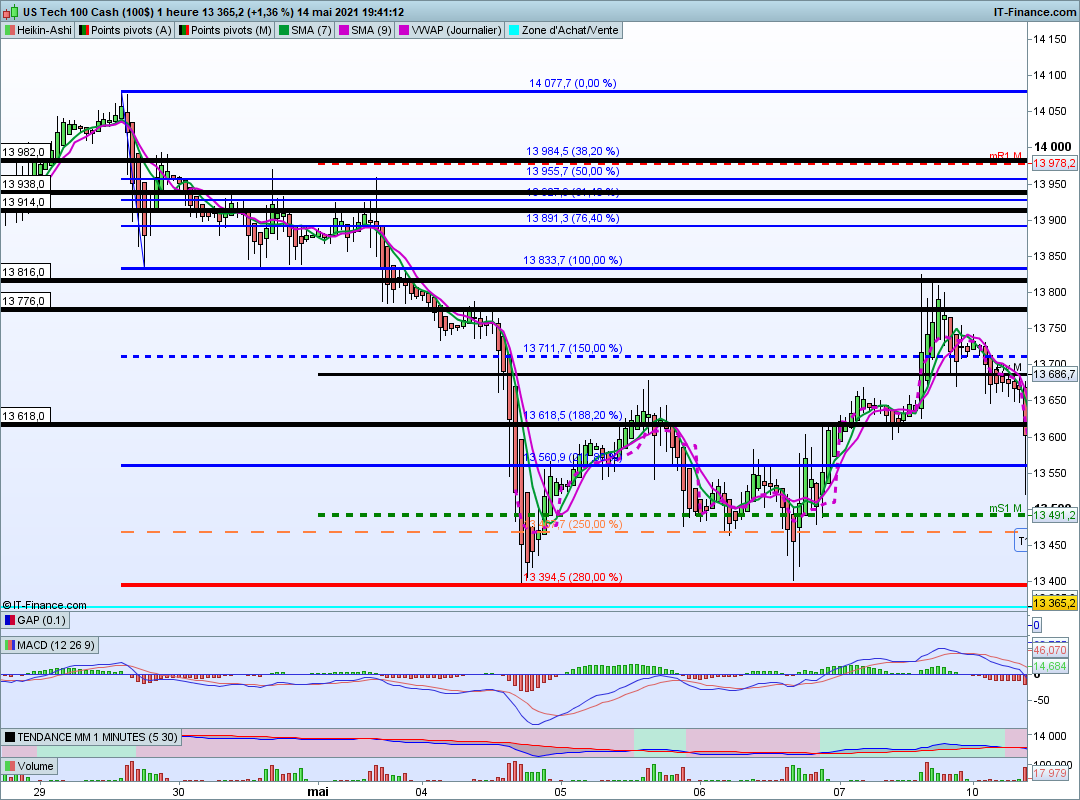Click the IT-Finance.com link at top right
Viewport: 1080px width, 800px height.
(1035, 12)
